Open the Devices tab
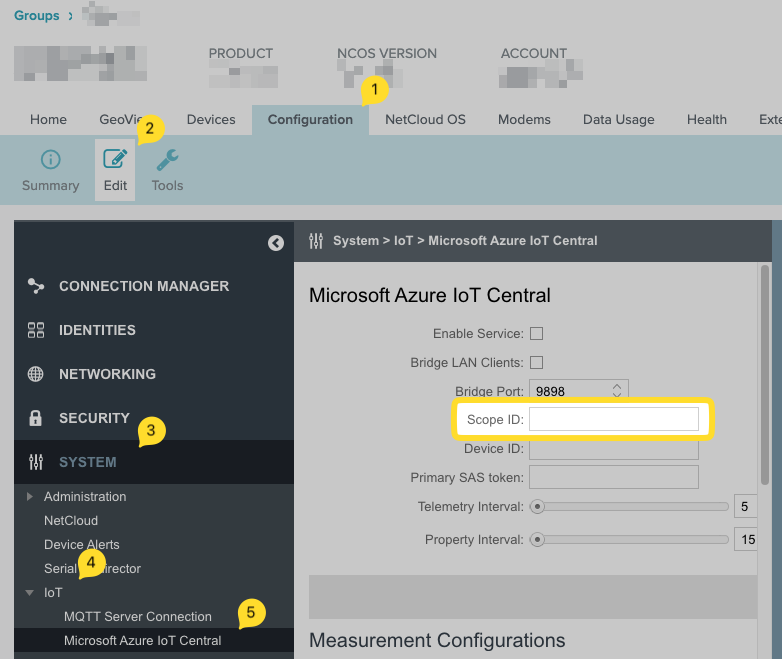Image resolution: width=782 pixels, height=659 pixels. 211,120
